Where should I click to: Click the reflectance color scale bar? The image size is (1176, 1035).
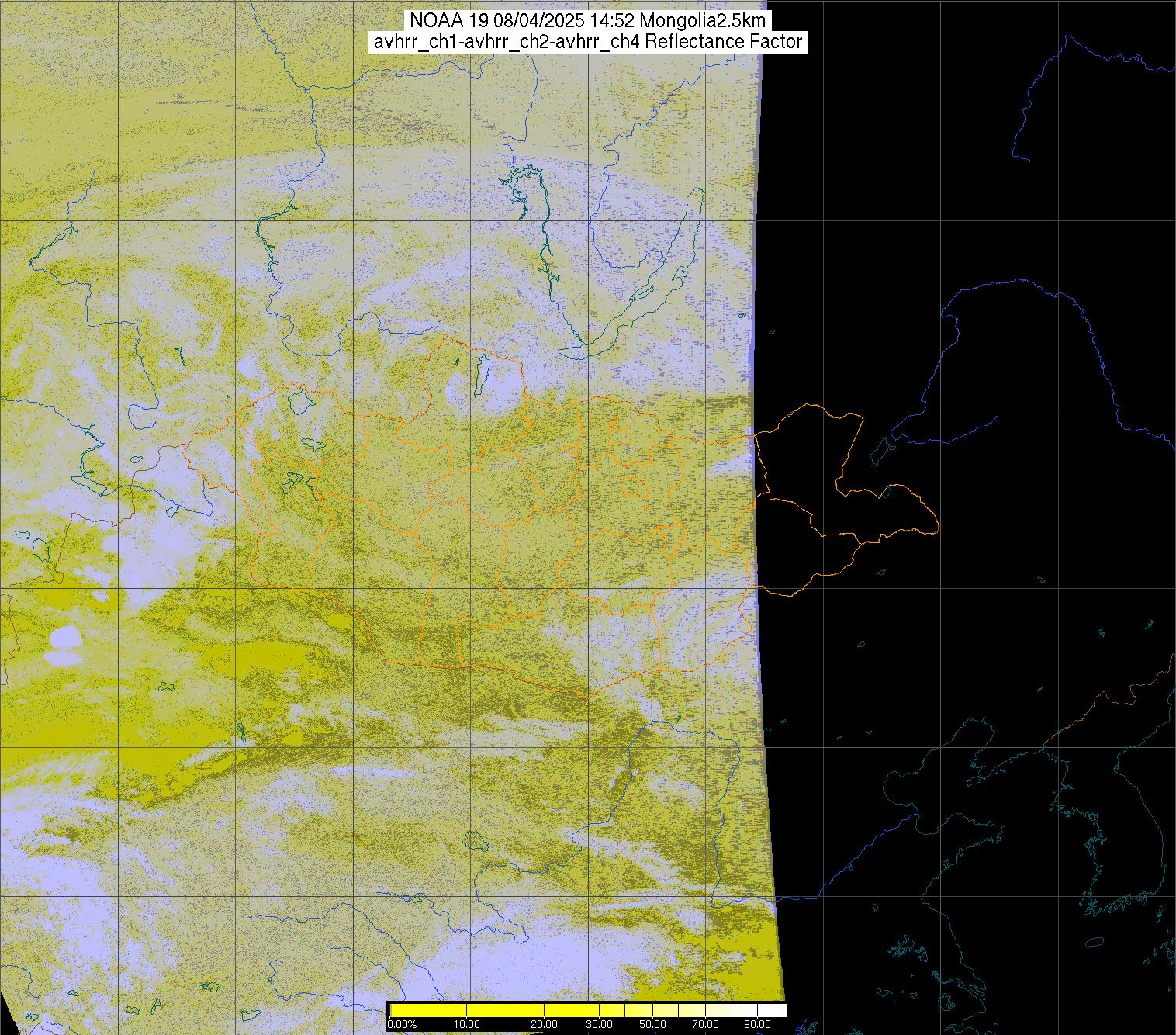[587, 1010]
